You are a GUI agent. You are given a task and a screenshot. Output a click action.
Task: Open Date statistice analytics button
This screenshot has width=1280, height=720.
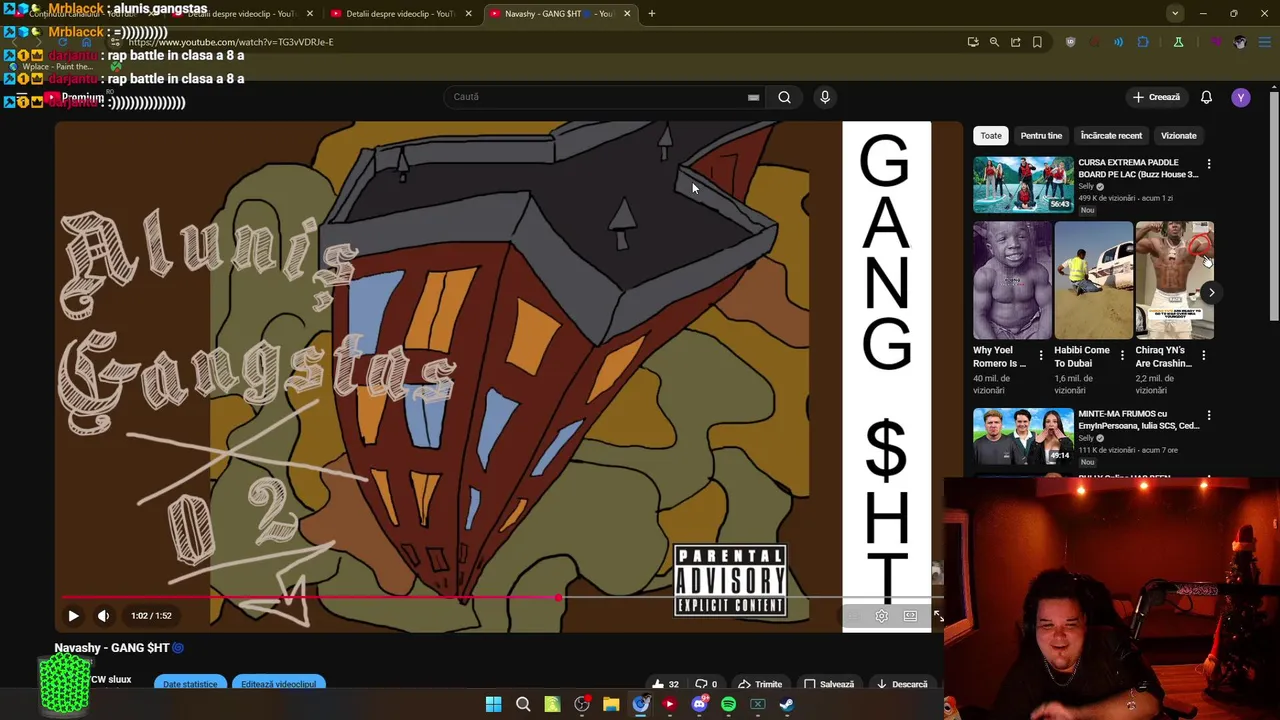click(x=190, y=684)
